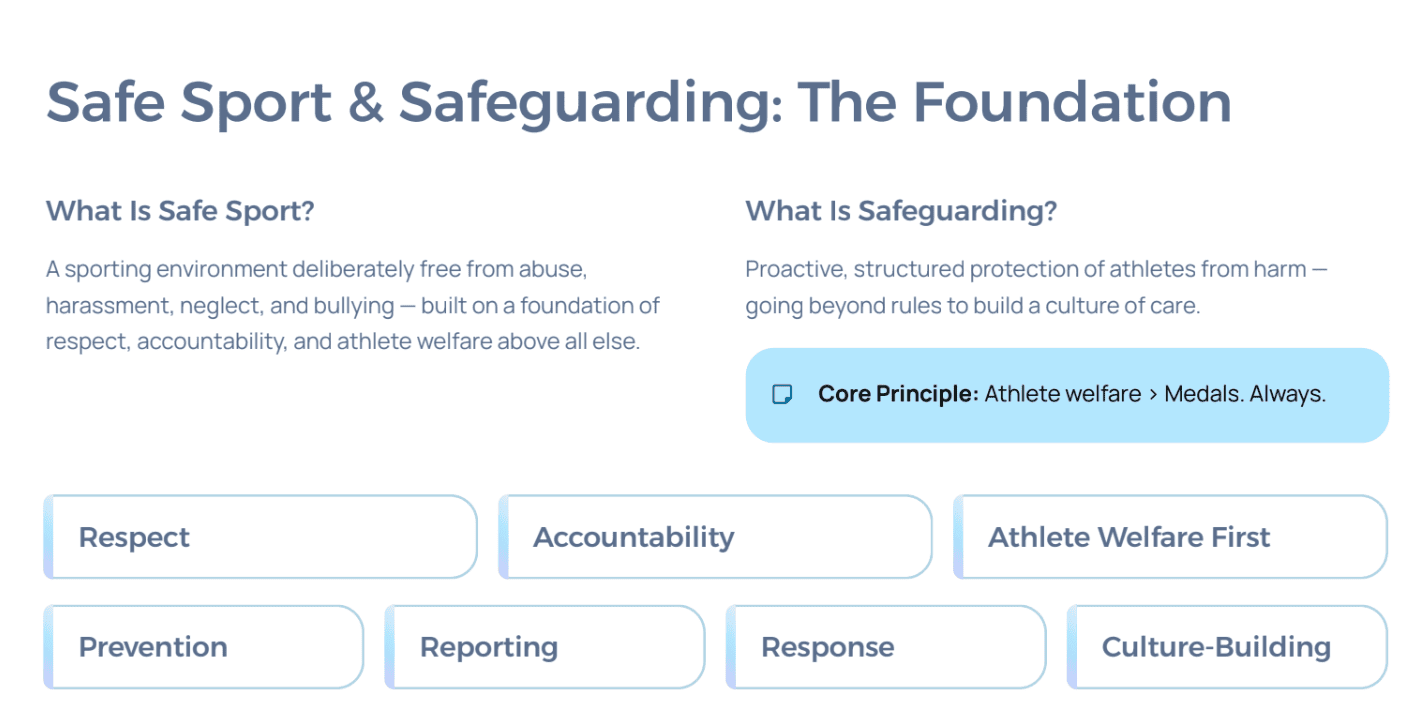1428x713 pixels.
Task: Click the 'Proactive, structured protection' paragraph
Action: (x=1036, y=287)
